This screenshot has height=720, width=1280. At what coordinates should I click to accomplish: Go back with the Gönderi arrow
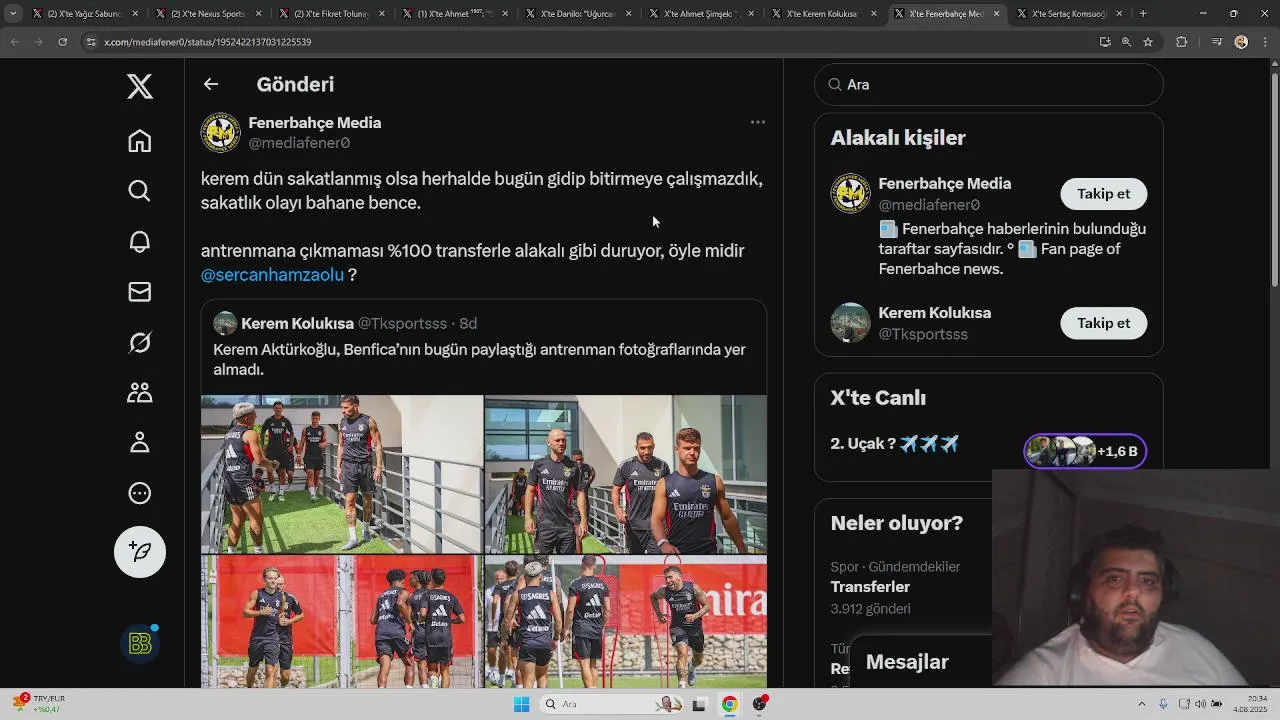coord(210,84)
